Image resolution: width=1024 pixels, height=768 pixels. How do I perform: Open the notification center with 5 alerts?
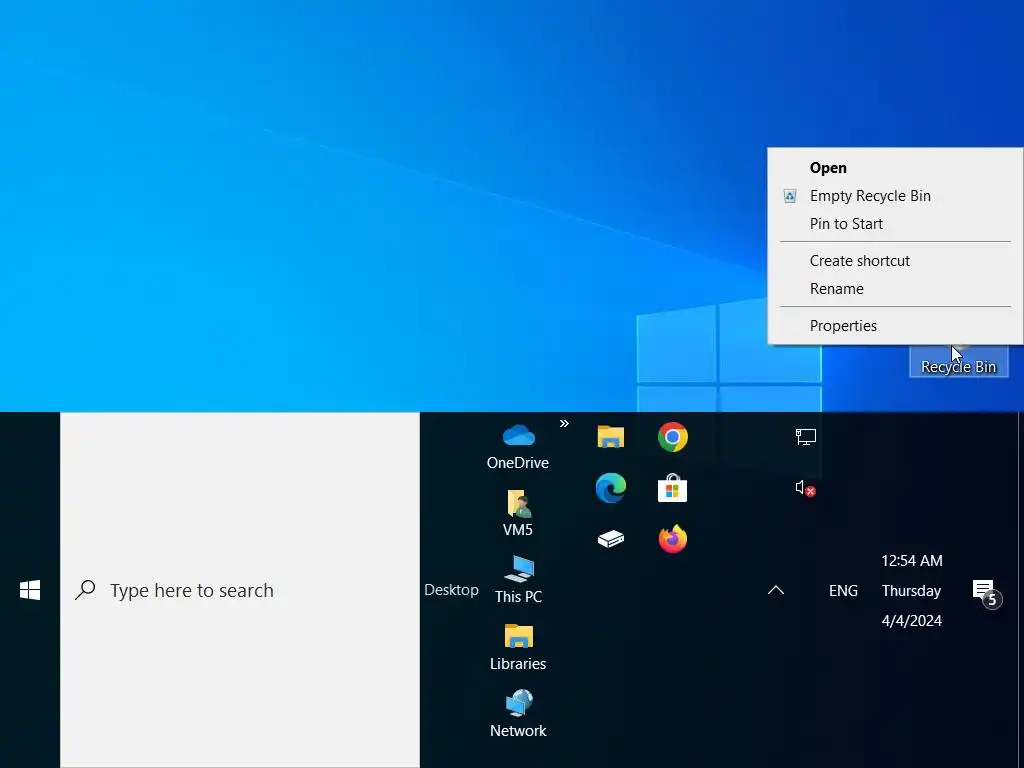click(x=986, y=592)
